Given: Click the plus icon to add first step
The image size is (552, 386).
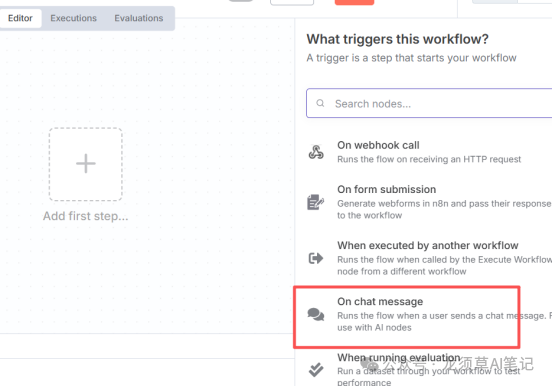Looking at the screenshot, I should (86, 164).
